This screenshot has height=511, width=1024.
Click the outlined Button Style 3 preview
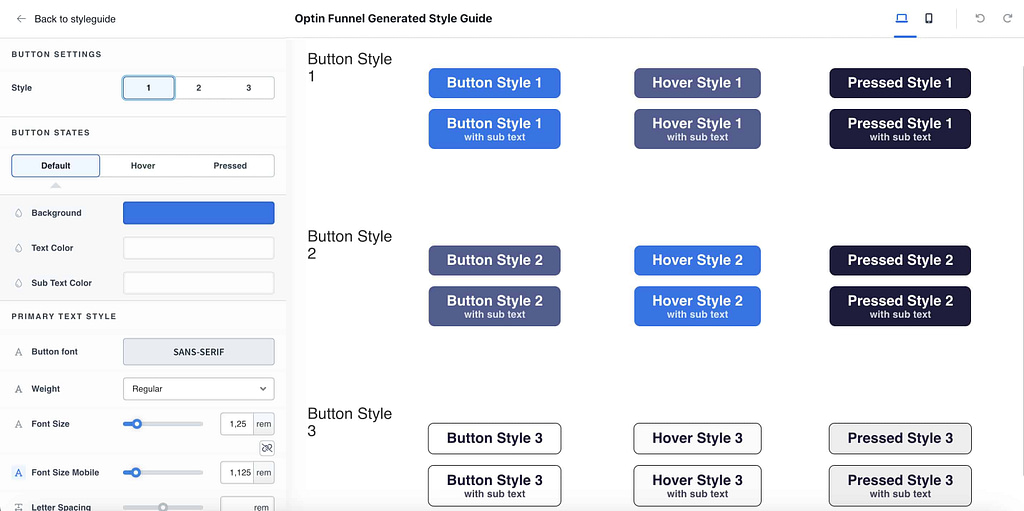(x=494, y=438)
